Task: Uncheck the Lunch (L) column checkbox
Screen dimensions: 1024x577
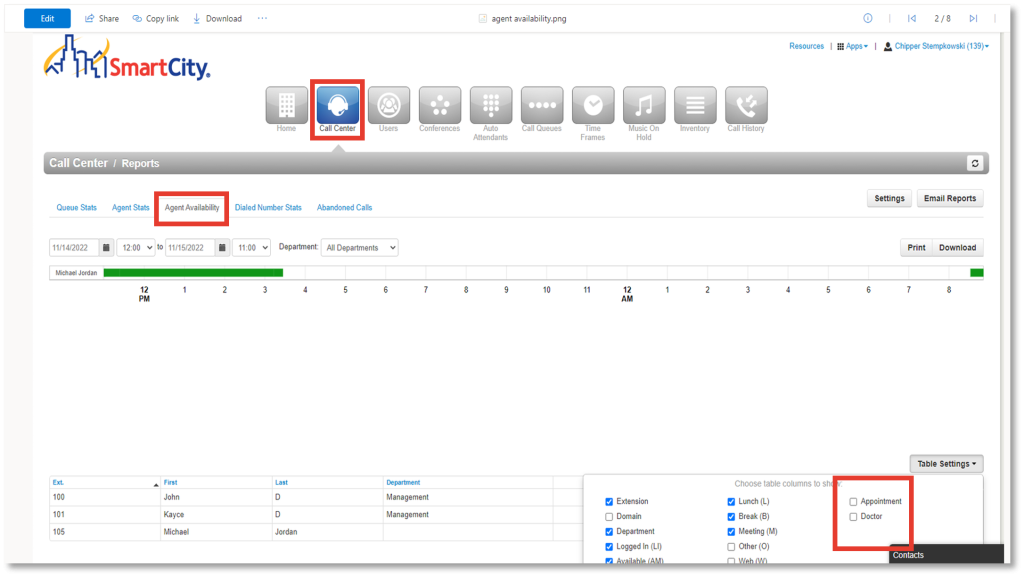Action: [x=732, y=502]
